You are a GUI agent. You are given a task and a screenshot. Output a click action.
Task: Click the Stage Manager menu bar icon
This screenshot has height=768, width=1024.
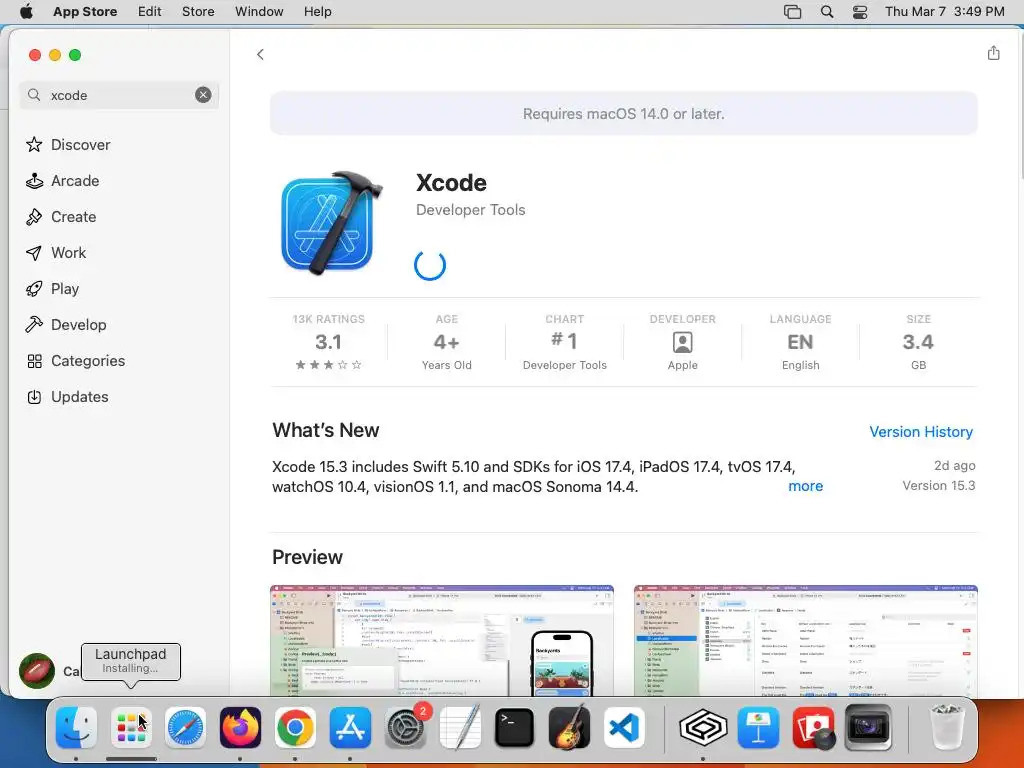point(792,12)
